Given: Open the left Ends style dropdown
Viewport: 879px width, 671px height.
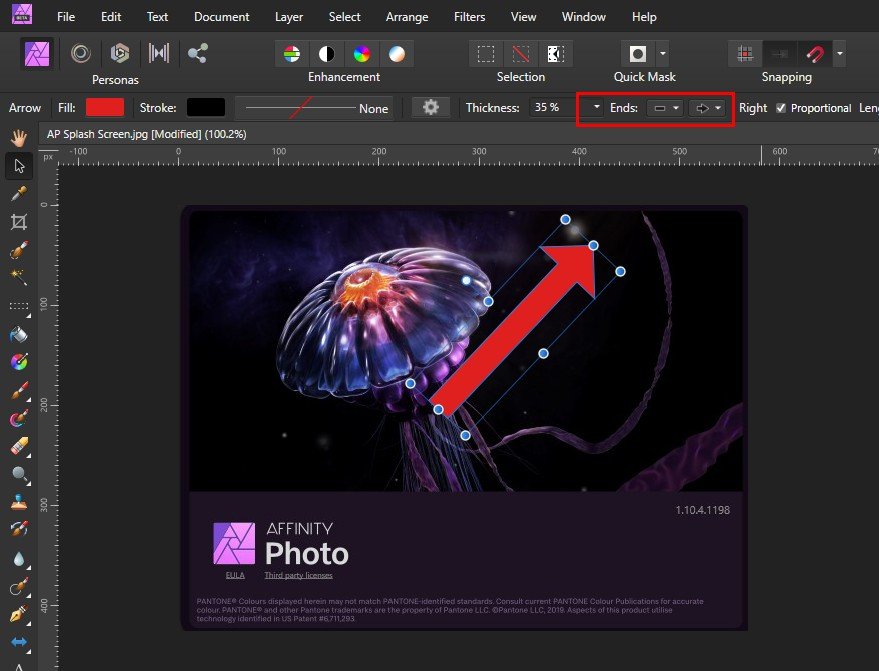Looking at the screenshot, I should click(x=665, y=108).
